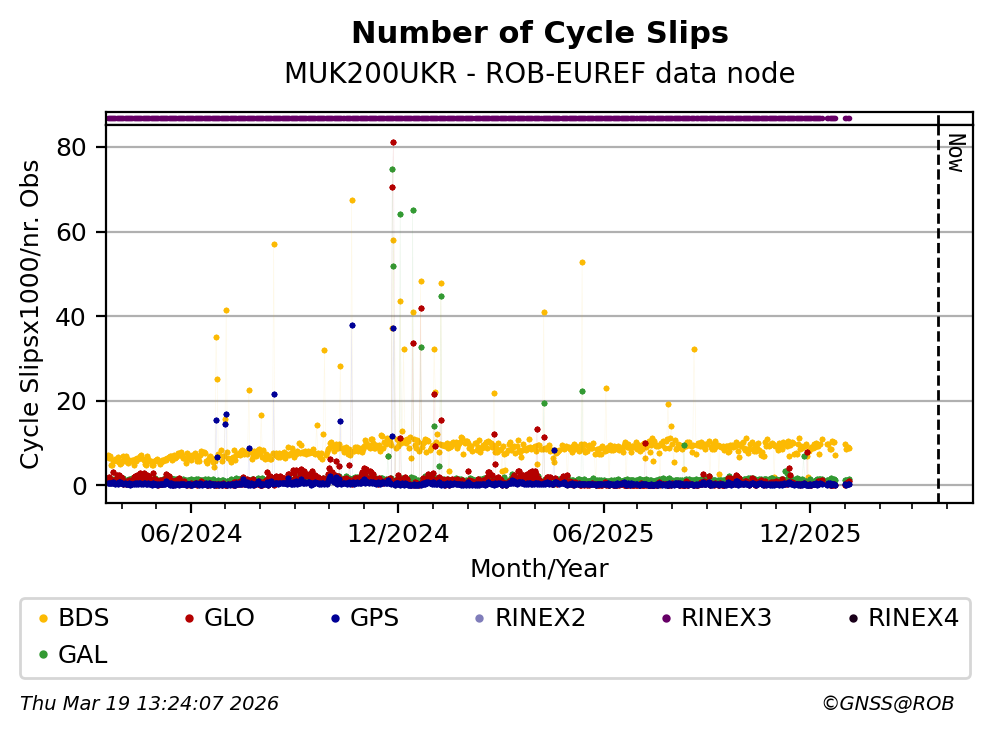Click the MUK200UKR ROB-EUREF data node subtitle
The height and width of the screenshot is (734, 993).
click(540, 74)
